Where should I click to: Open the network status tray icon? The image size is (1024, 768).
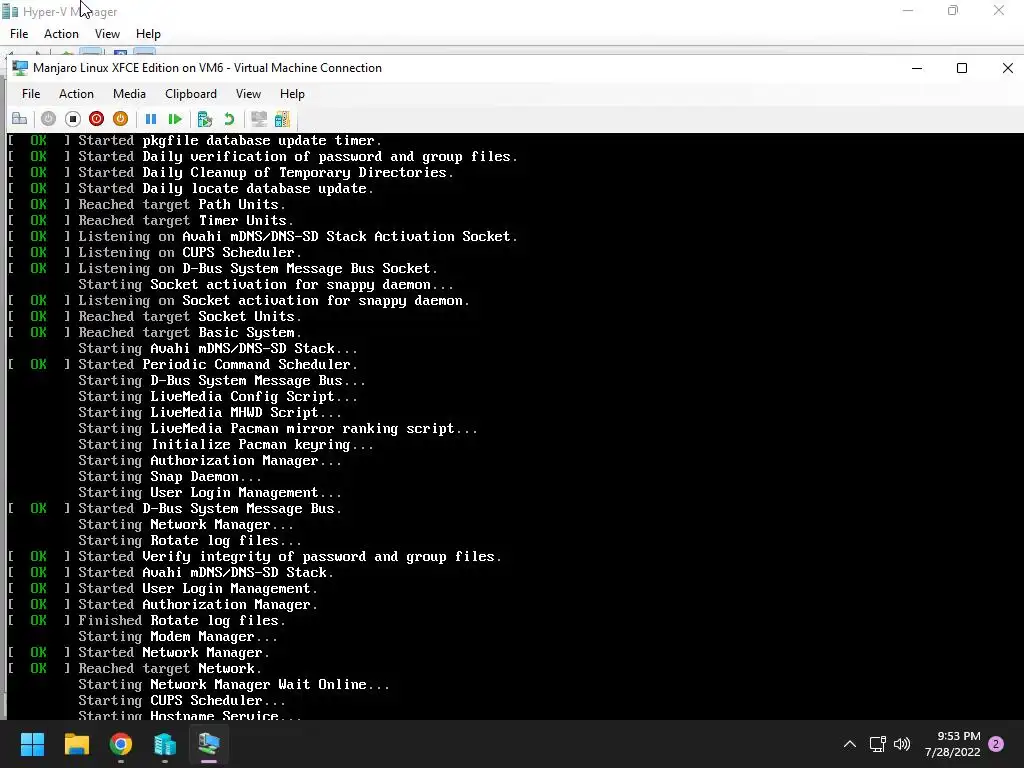(878, 744)
